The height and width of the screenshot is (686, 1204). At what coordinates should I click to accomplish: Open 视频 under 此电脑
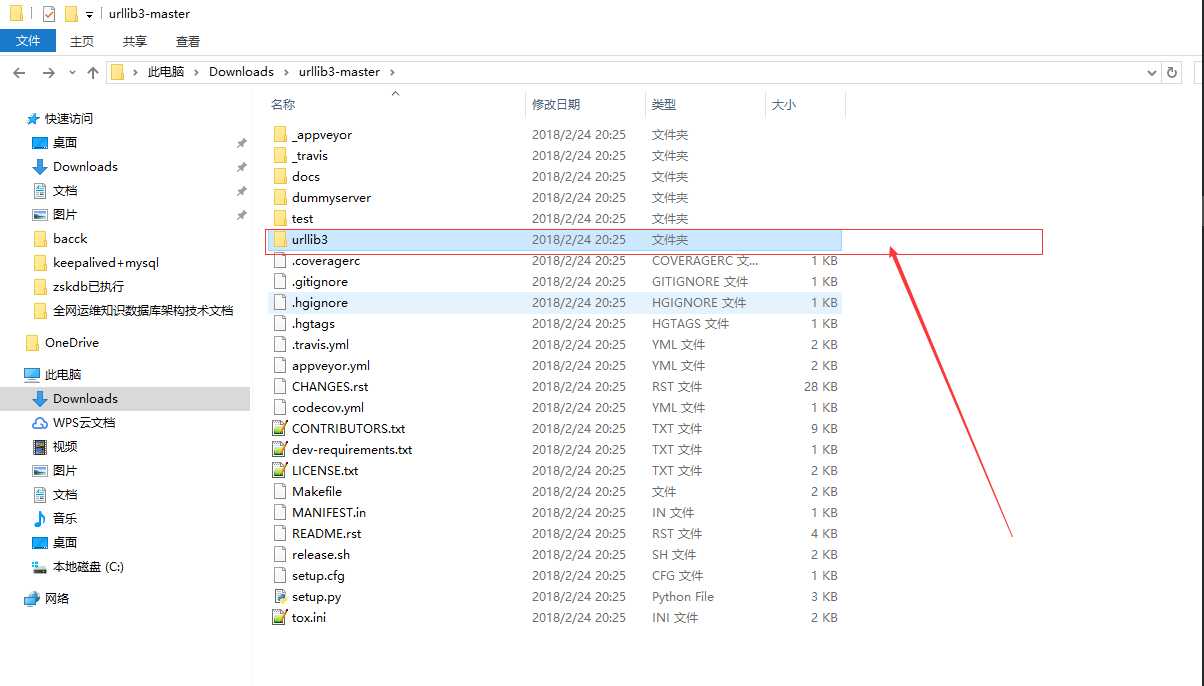[65, 446]
